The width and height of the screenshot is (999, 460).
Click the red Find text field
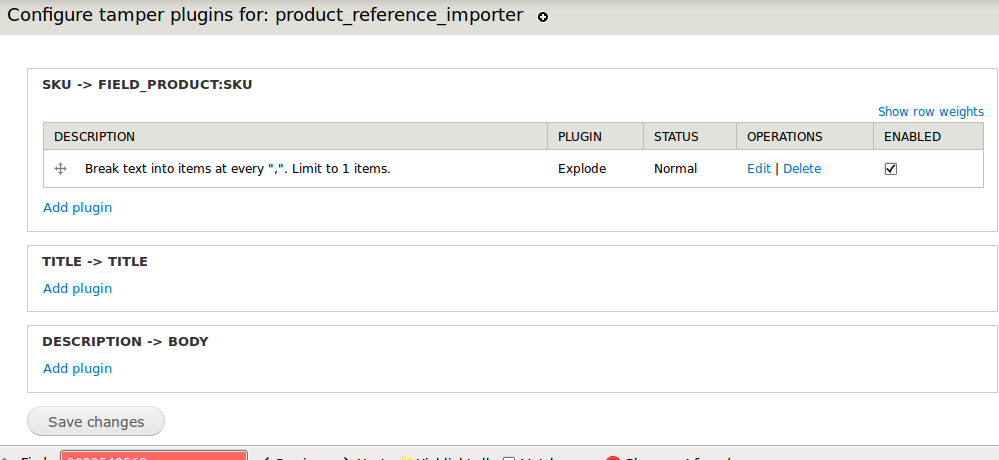tap(153, 456)
